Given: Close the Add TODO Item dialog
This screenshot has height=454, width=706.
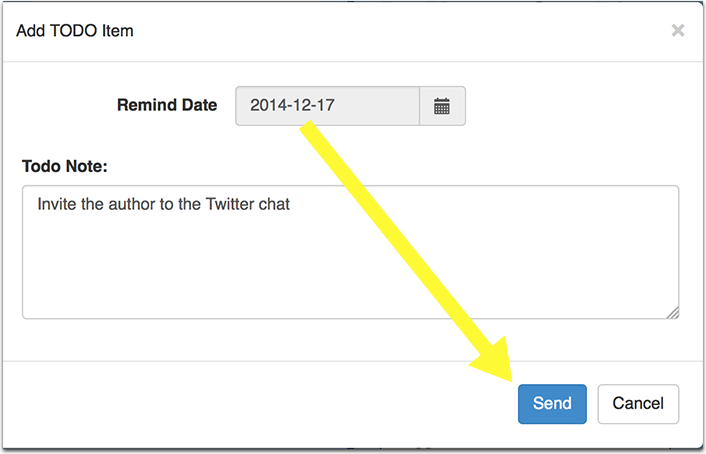Looking at the screenshot, I should click(678, 31).
